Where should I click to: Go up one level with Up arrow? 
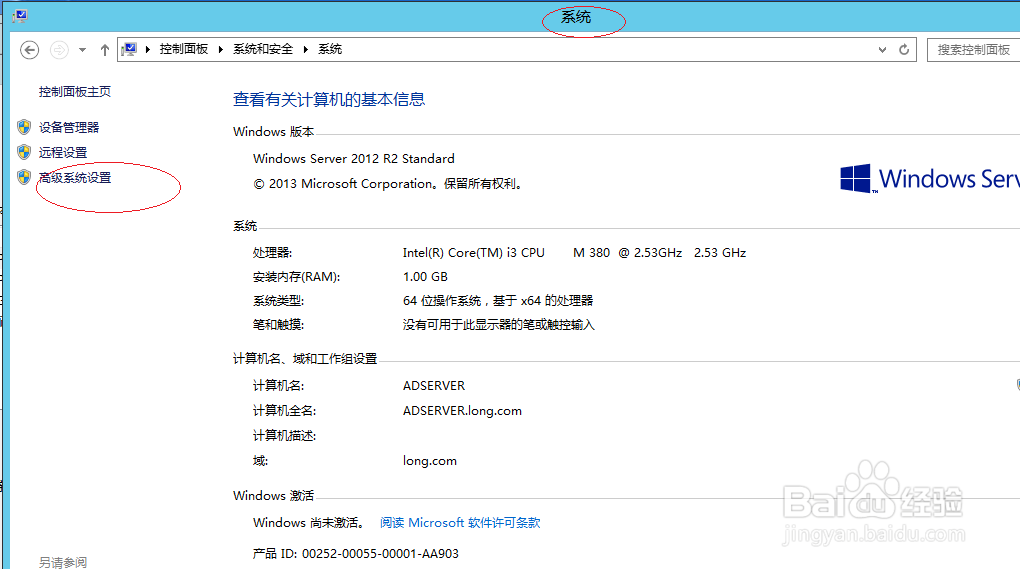coord(105,50)
